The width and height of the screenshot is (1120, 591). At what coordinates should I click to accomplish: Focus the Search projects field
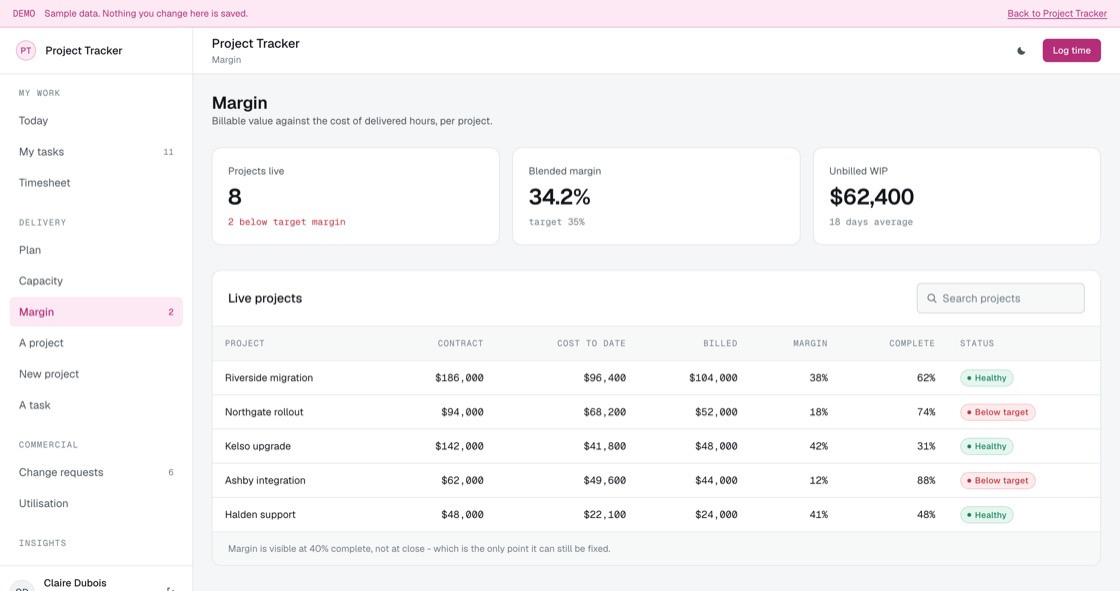point(1001,298)
